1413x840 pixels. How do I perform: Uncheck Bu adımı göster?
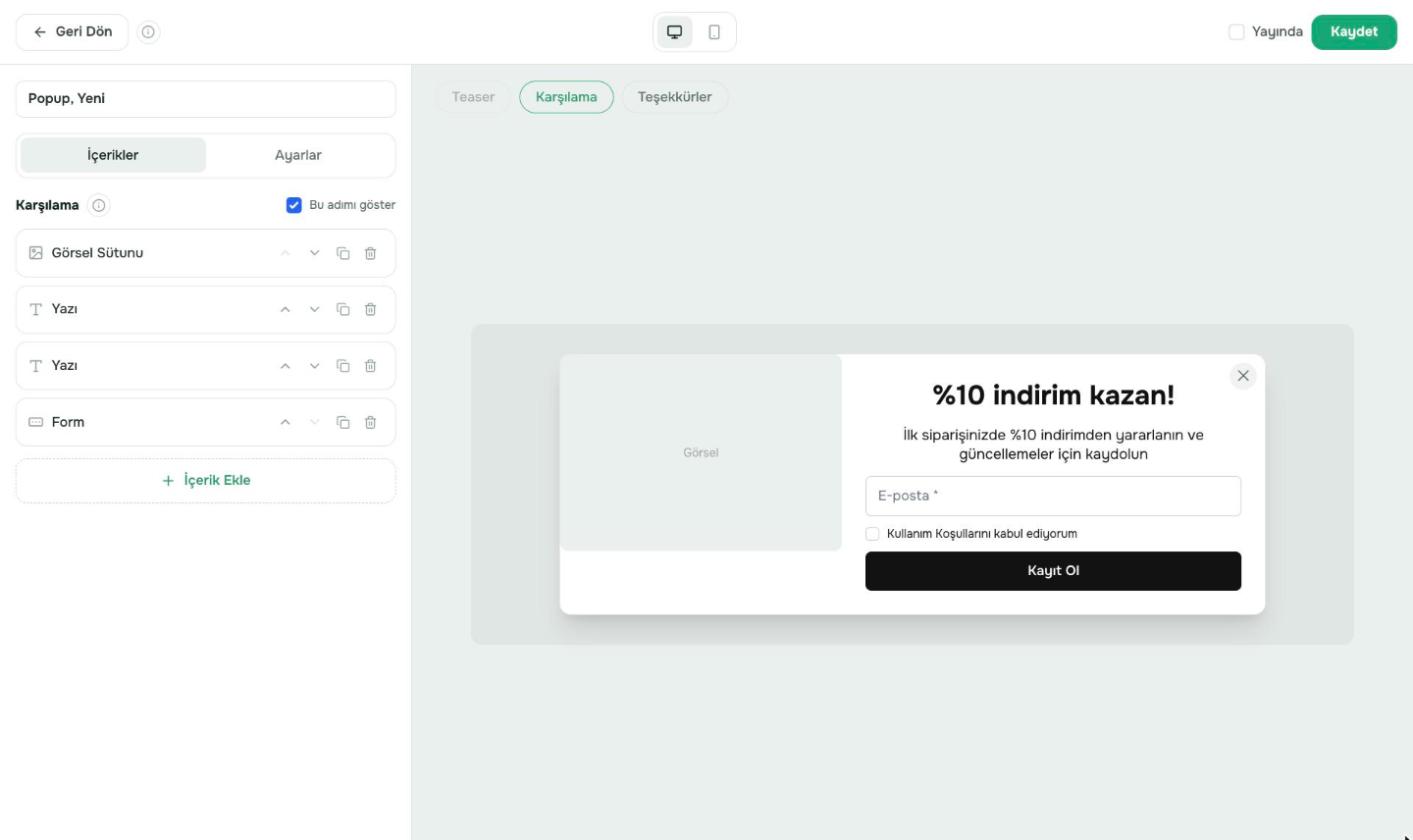[294, 205]
